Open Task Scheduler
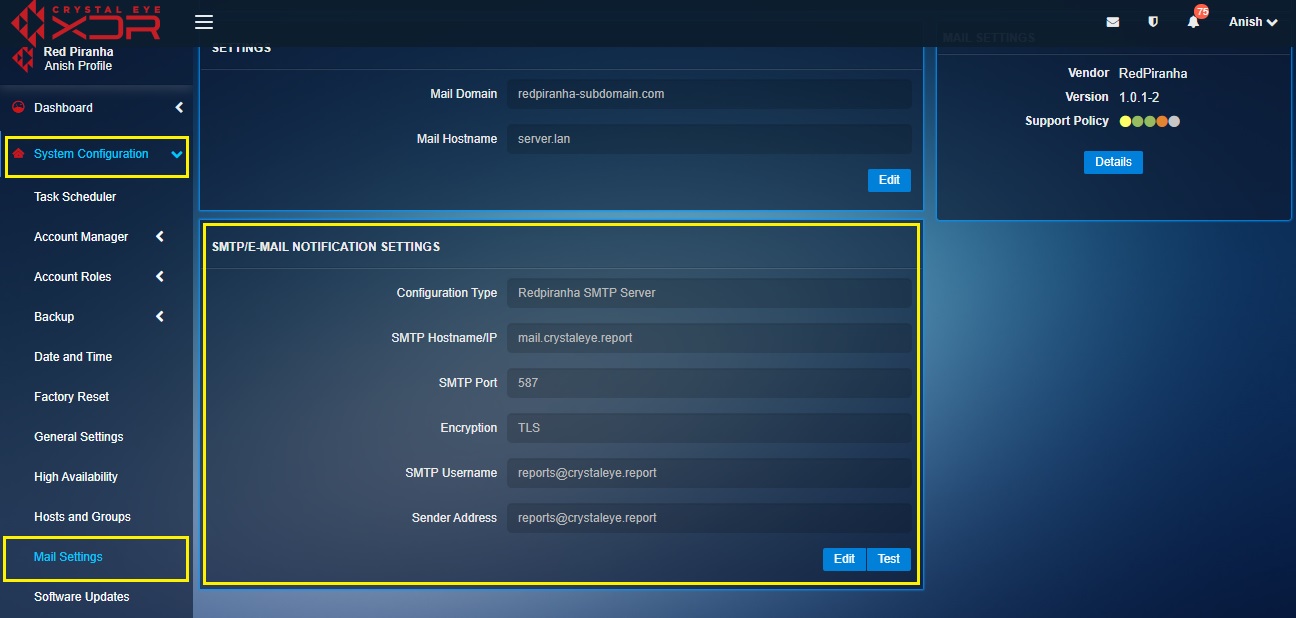 pyautogui.click(x=75, y=197)
